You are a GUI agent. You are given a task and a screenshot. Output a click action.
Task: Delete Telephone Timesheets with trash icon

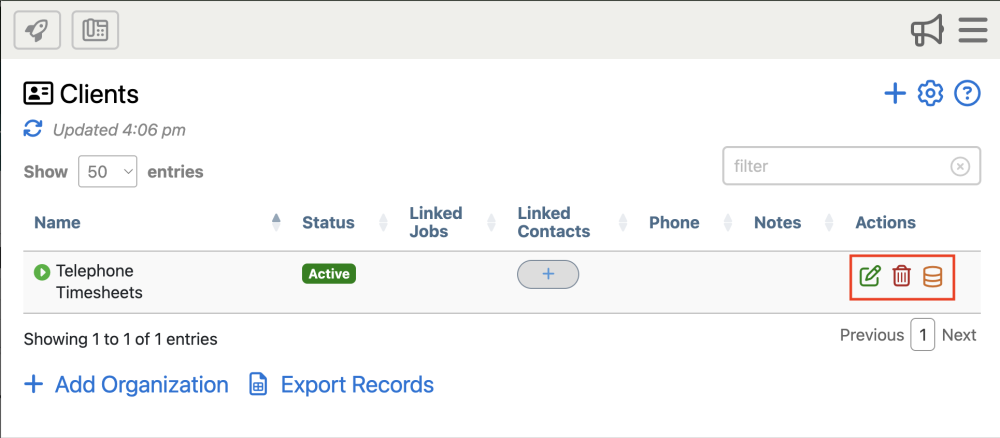pyautogui.click(x=902, y=276)
